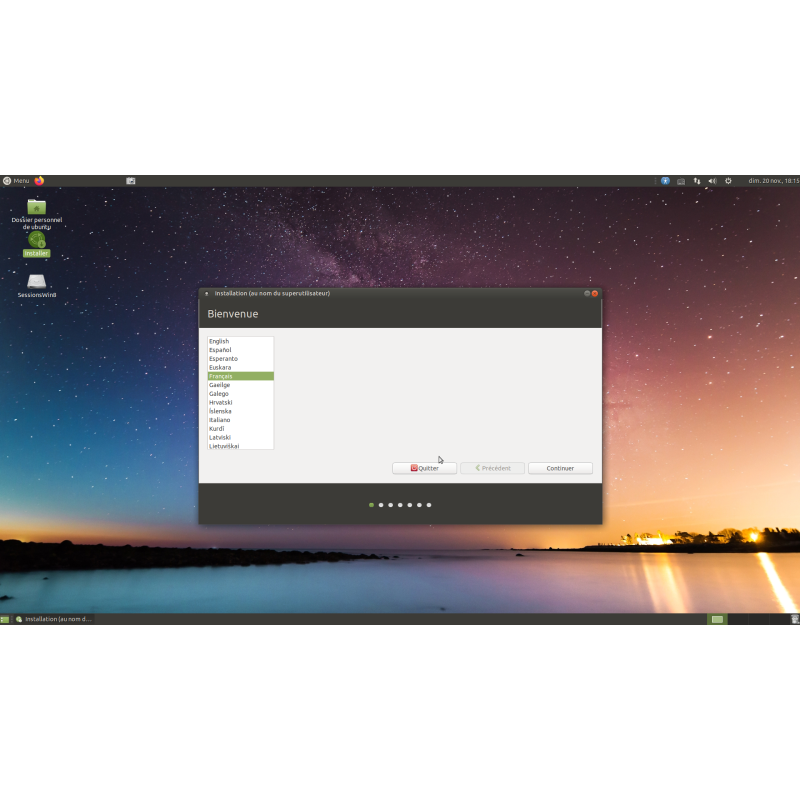The image size is (800, 800).
Task: Open Firefox from the top panel
Action: [41, 181]
